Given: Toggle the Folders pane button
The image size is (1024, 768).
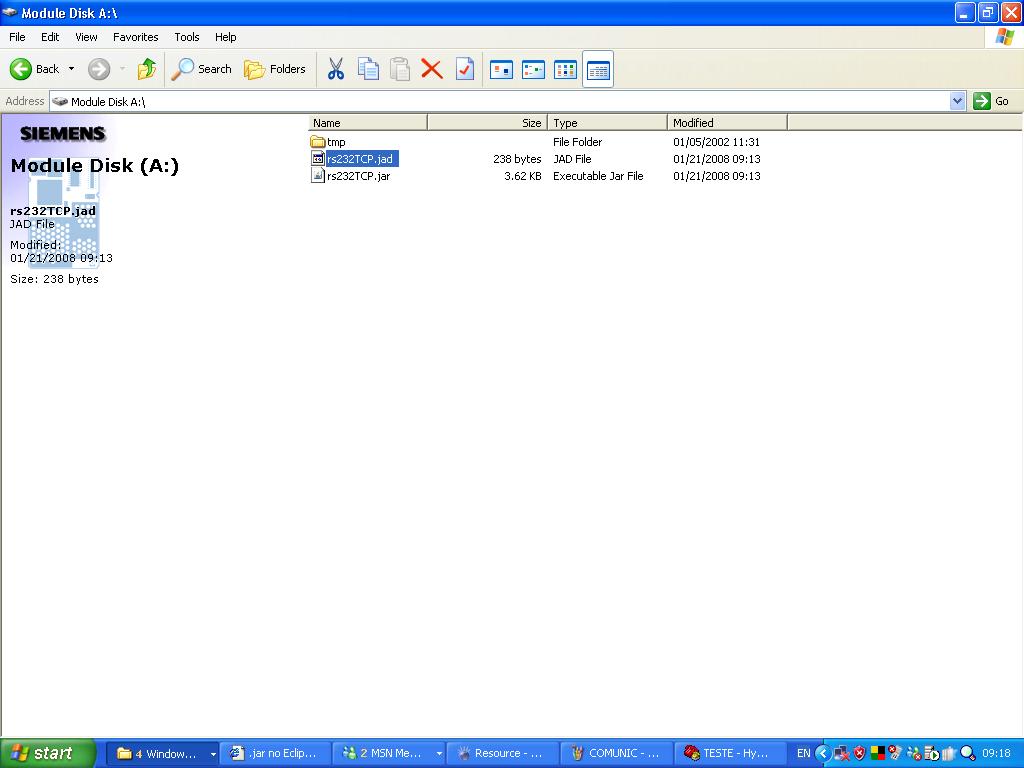Looking at the screenshot, I should 274,69.
